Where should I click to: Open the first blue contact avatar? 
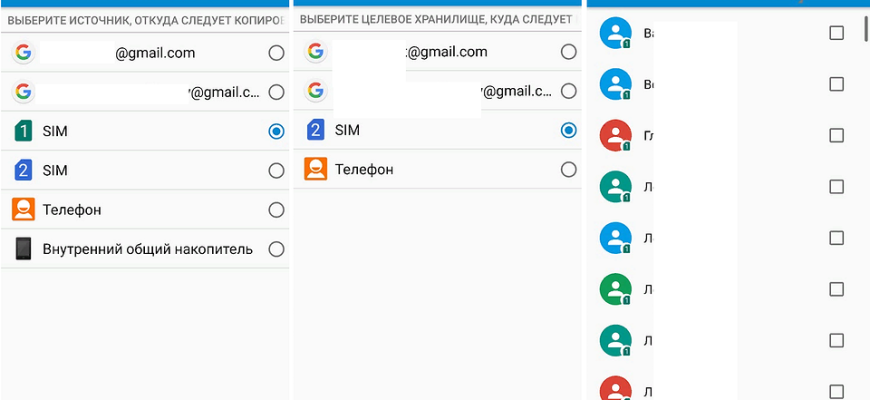(615, 33)
